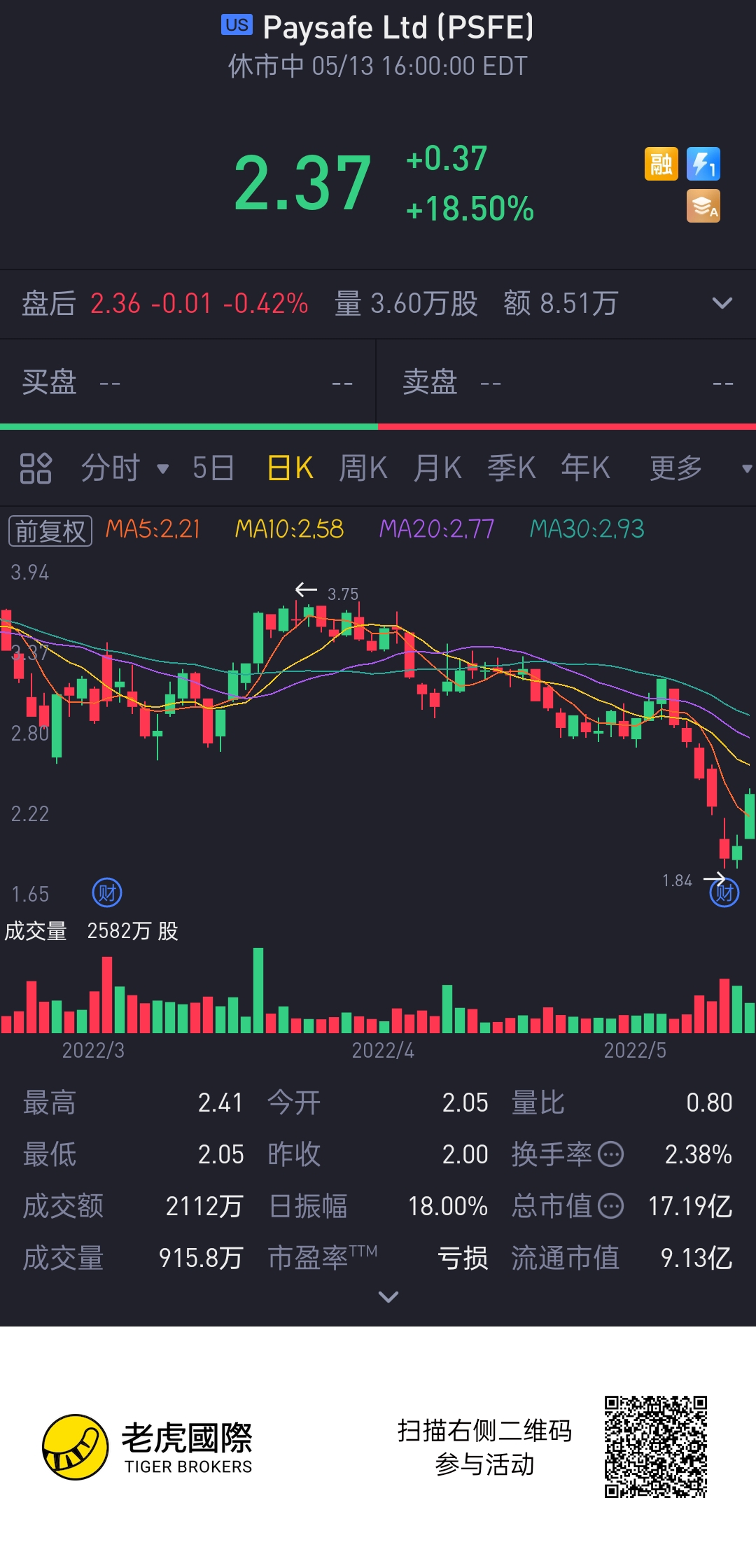Switch to the 月K monthly chart tab
The image size is (756, 1568).
click(x=437, y=468)
